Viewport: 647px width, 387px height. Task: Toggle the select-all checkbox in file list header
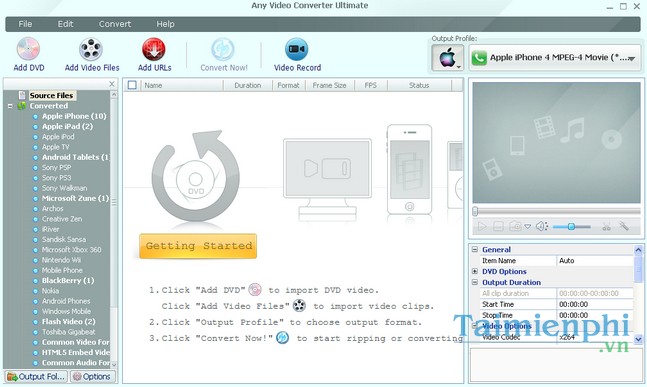[x=132, y=85]
